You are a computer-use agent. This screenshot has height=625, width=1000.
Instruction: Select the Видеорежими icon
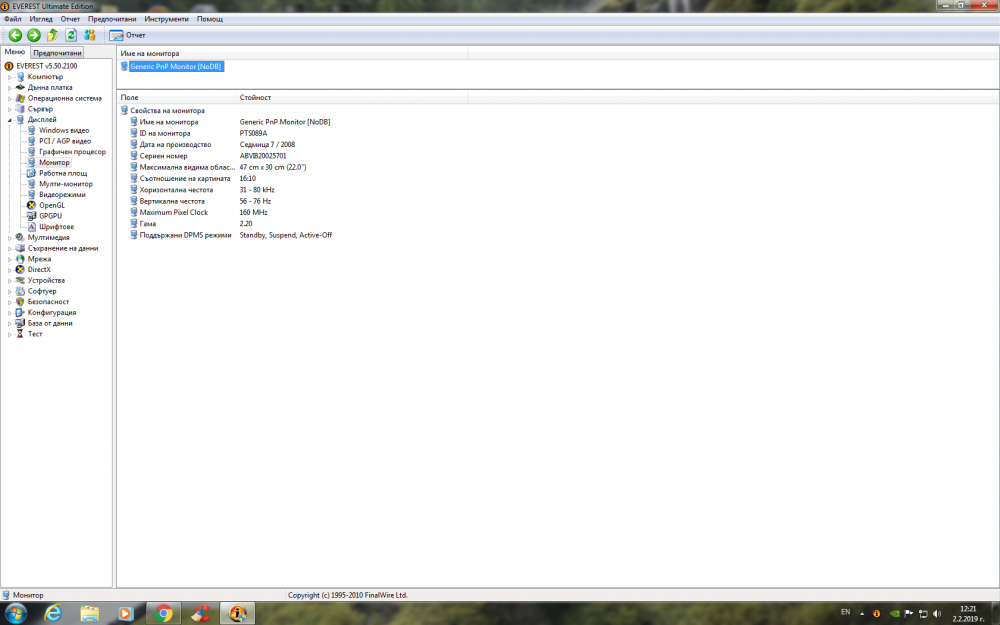point(31,195)
